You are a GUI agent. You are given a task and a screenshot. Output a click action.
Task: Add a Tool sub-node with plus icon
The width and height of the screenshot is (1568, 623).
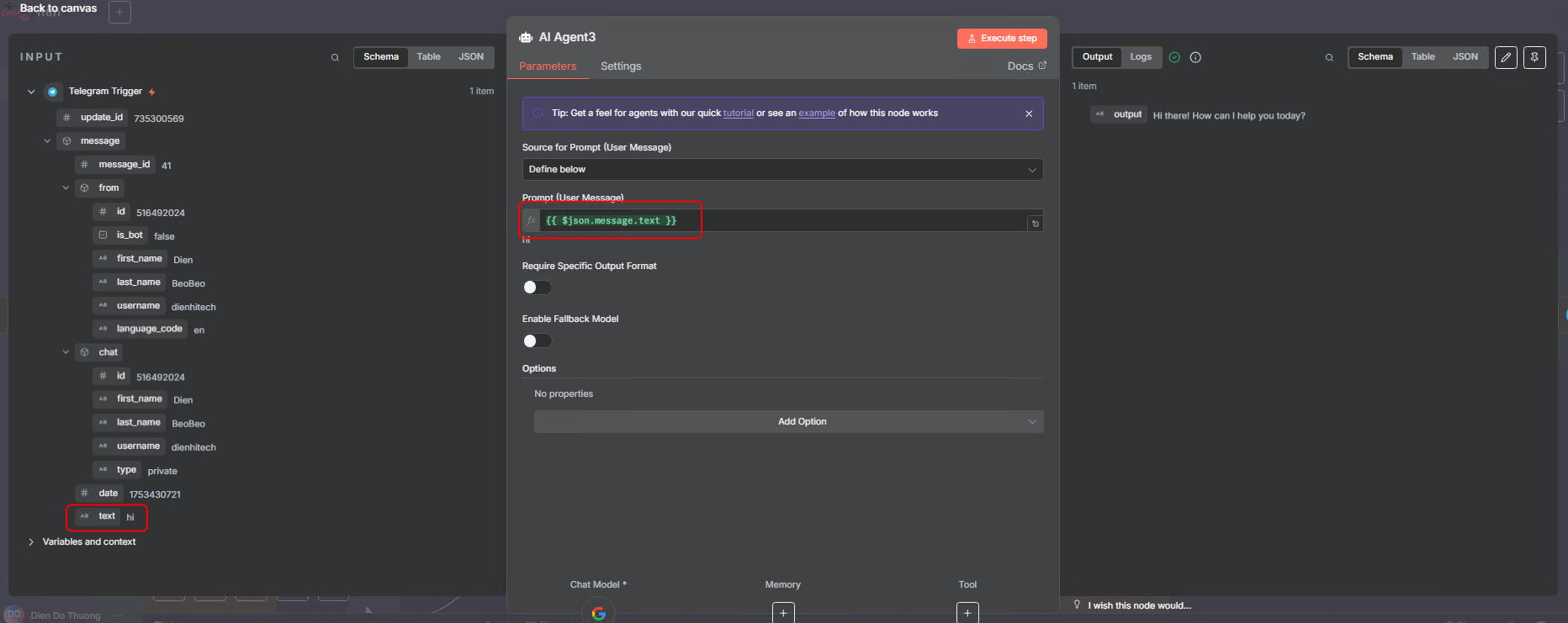[967, 613]
